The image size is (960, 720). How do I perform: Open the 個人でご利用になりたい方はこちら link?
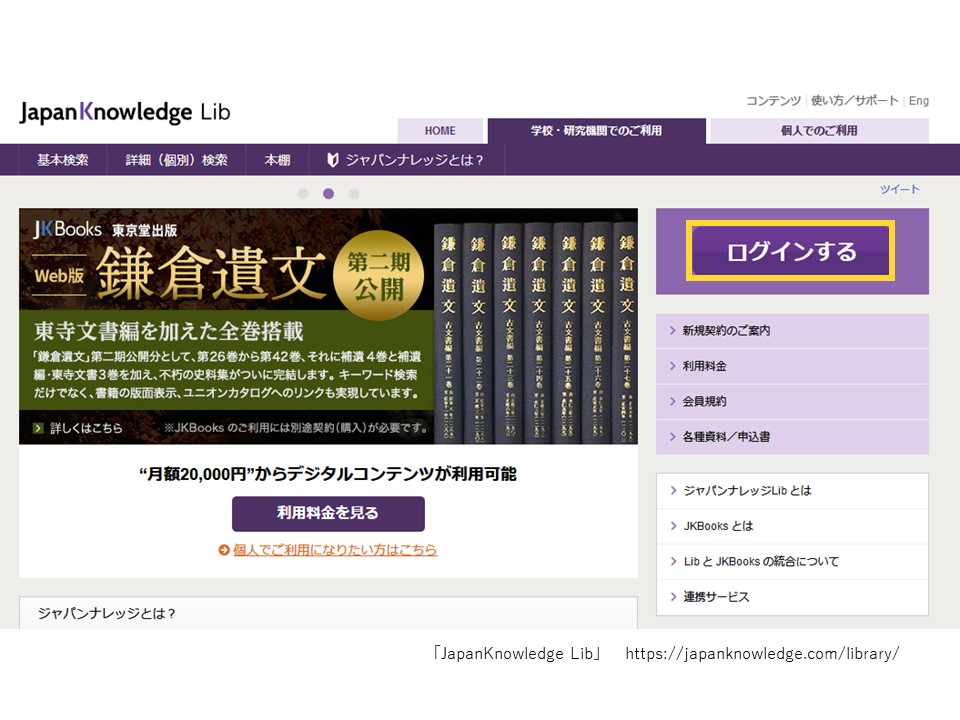[x=335, y=550]
